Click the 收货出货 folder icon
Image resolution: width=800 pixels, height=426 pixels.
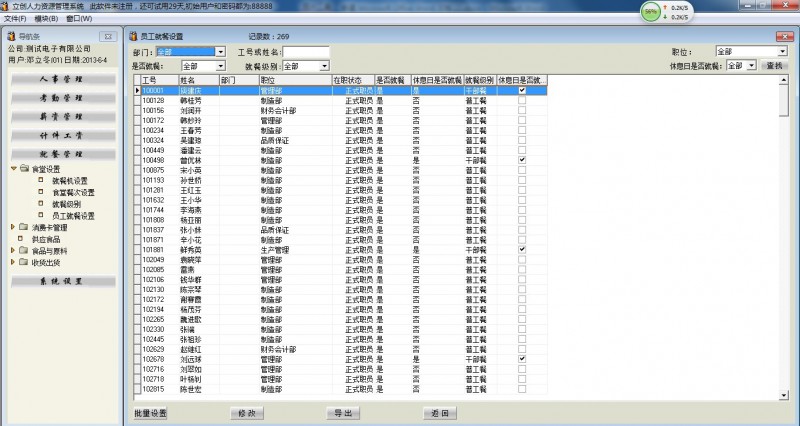coord(22,263)
